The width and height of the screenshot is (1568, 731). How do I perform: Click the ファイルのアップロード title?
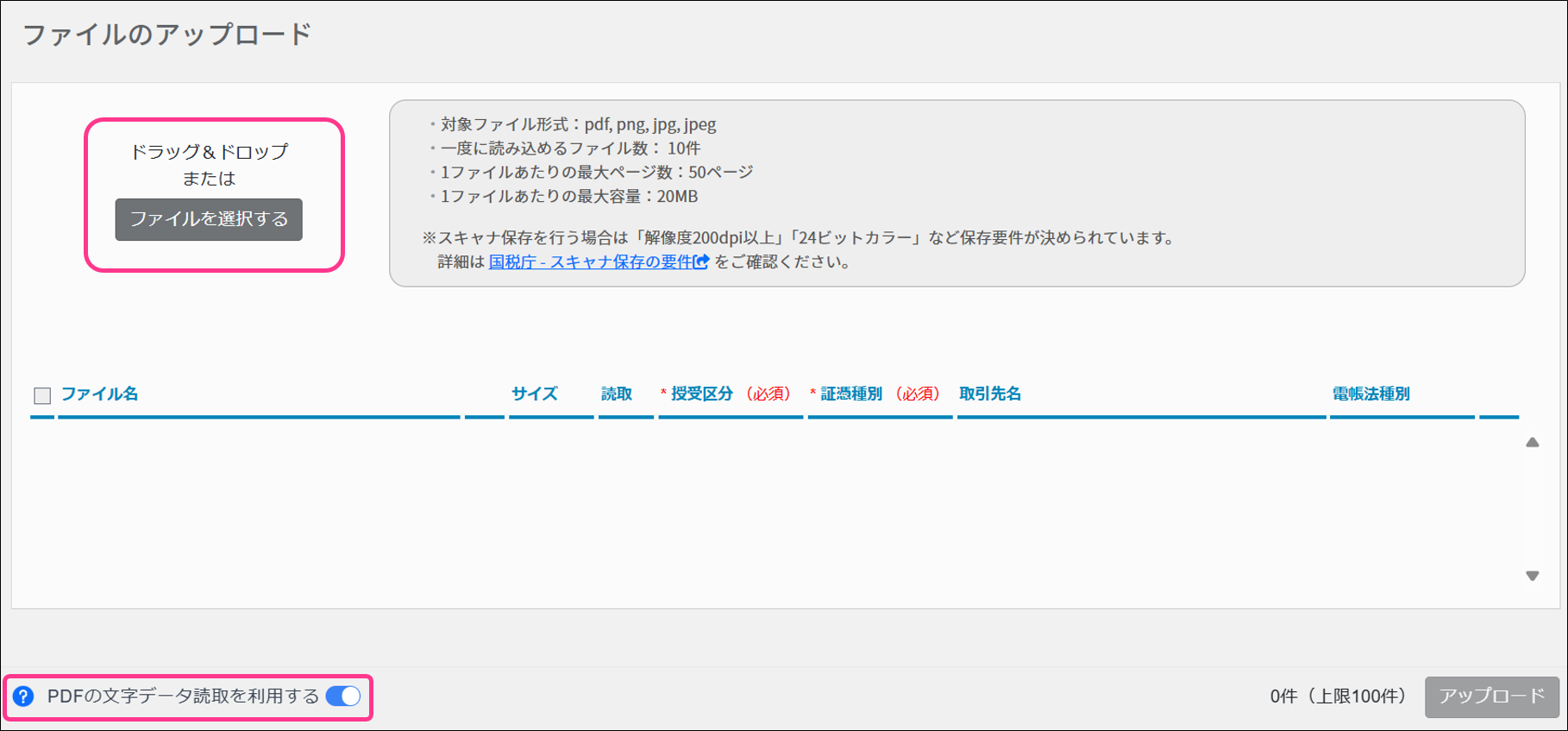(x=167, y=35)
